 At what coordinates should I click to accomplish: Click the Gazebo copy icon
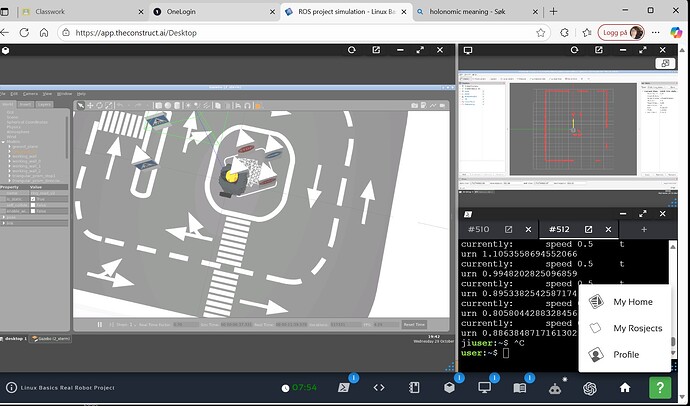[x=218, y=106]
